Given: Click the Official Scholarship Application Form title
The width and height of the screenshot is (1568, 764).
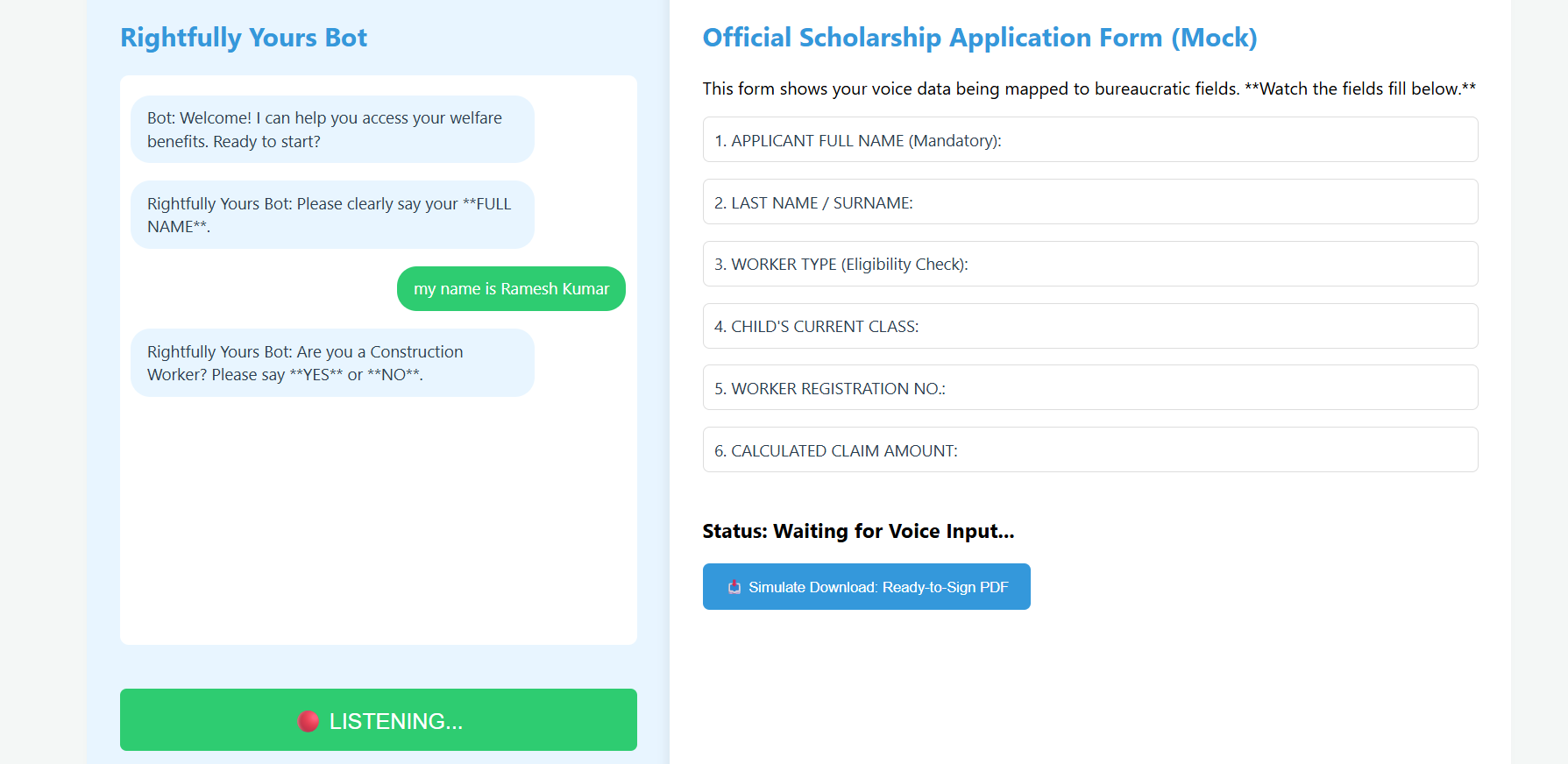Looking at the screenshot, I should [x=979, y=38].
